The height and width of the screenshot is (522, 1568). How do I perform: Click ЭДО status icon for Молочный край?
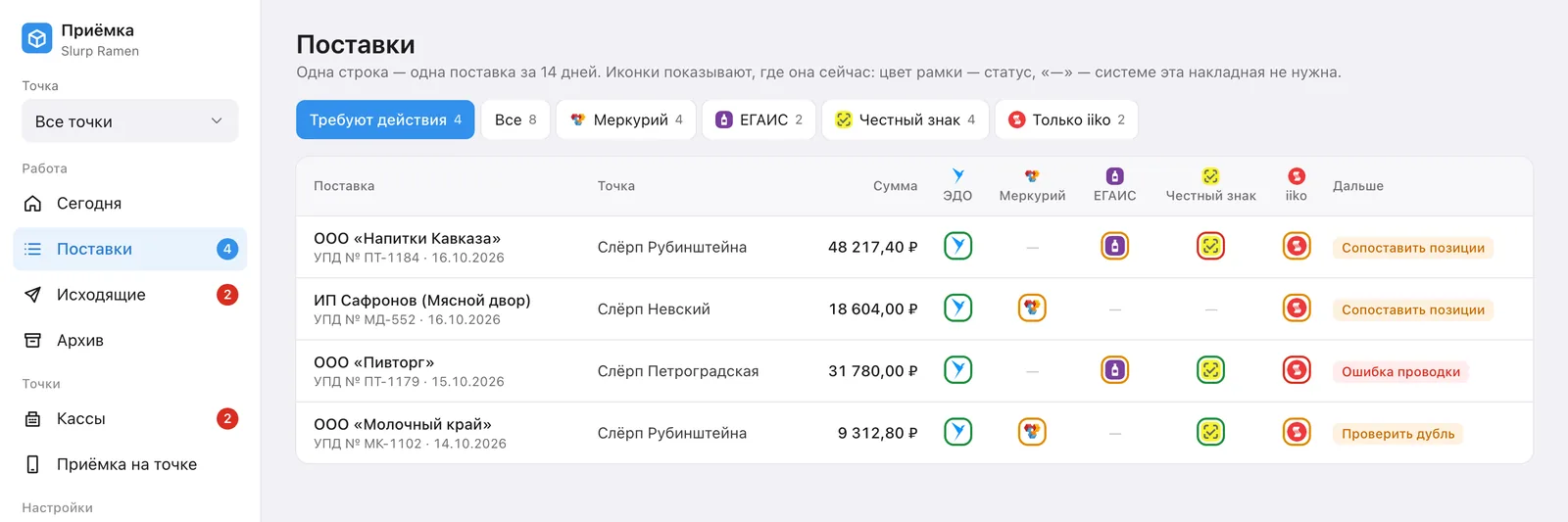coord(957,431)
